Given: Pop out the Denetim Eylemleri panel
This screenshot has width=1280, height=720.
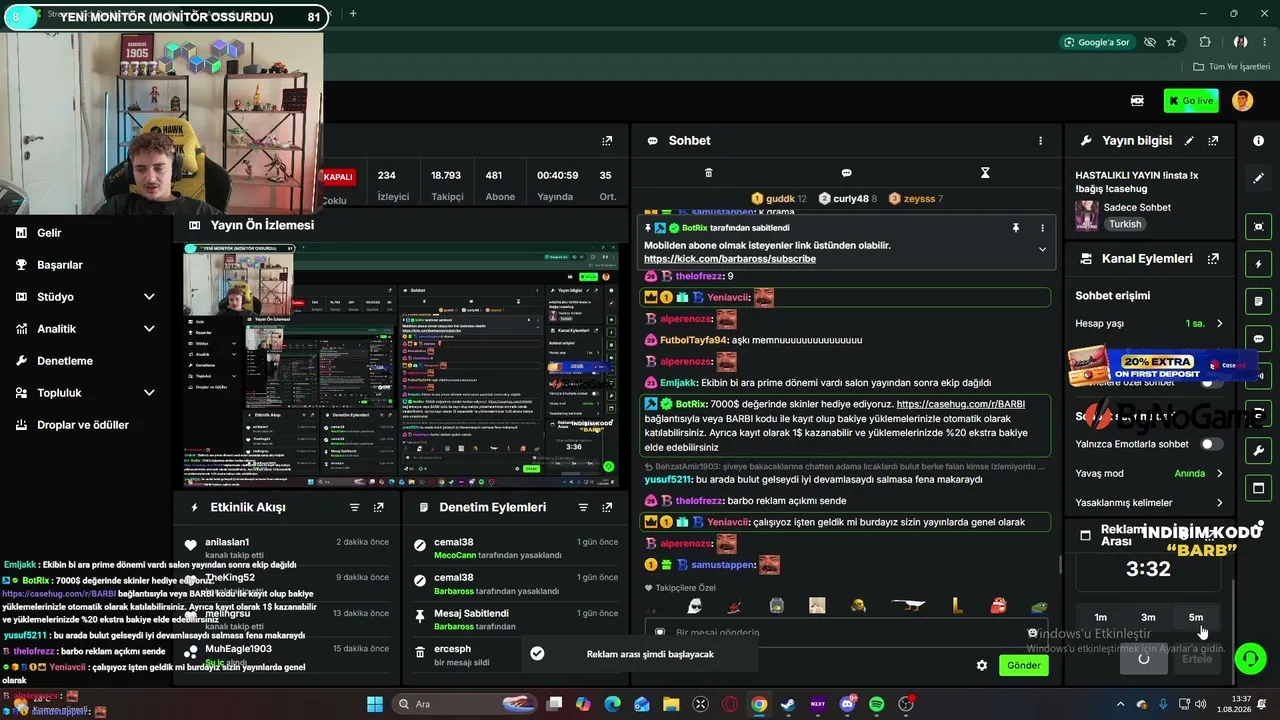Looking at the screenshot, I should pyautogui.click(x=607, y=508).
